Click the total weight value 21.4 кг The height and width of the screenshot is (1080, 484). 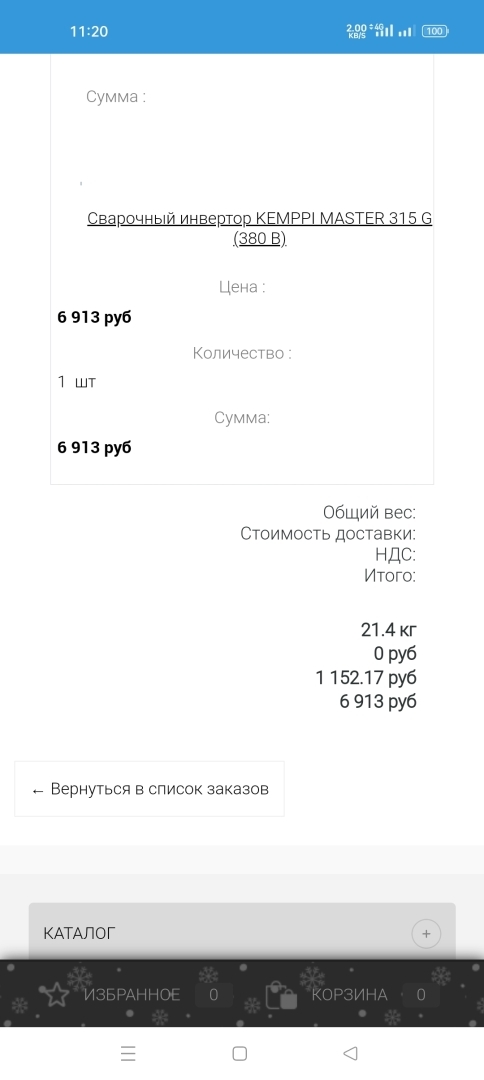pyautogui.click(x=389, y=630)
